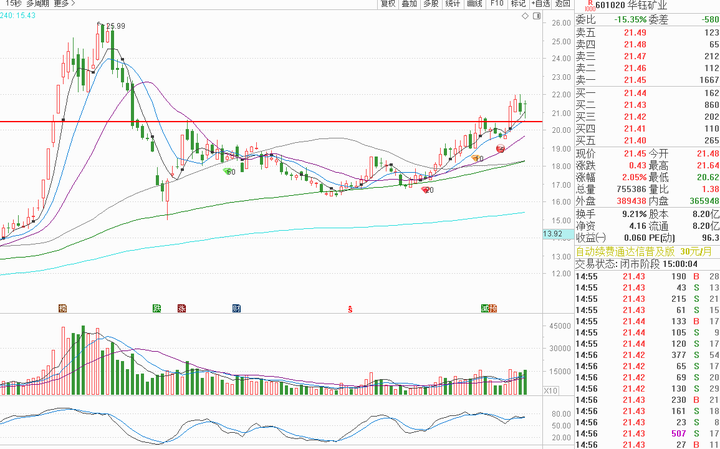Image resolution: width=720 pixels, height=449 pixels.
Task: Click the 内盘 value 365948
Action: (704, 202)
